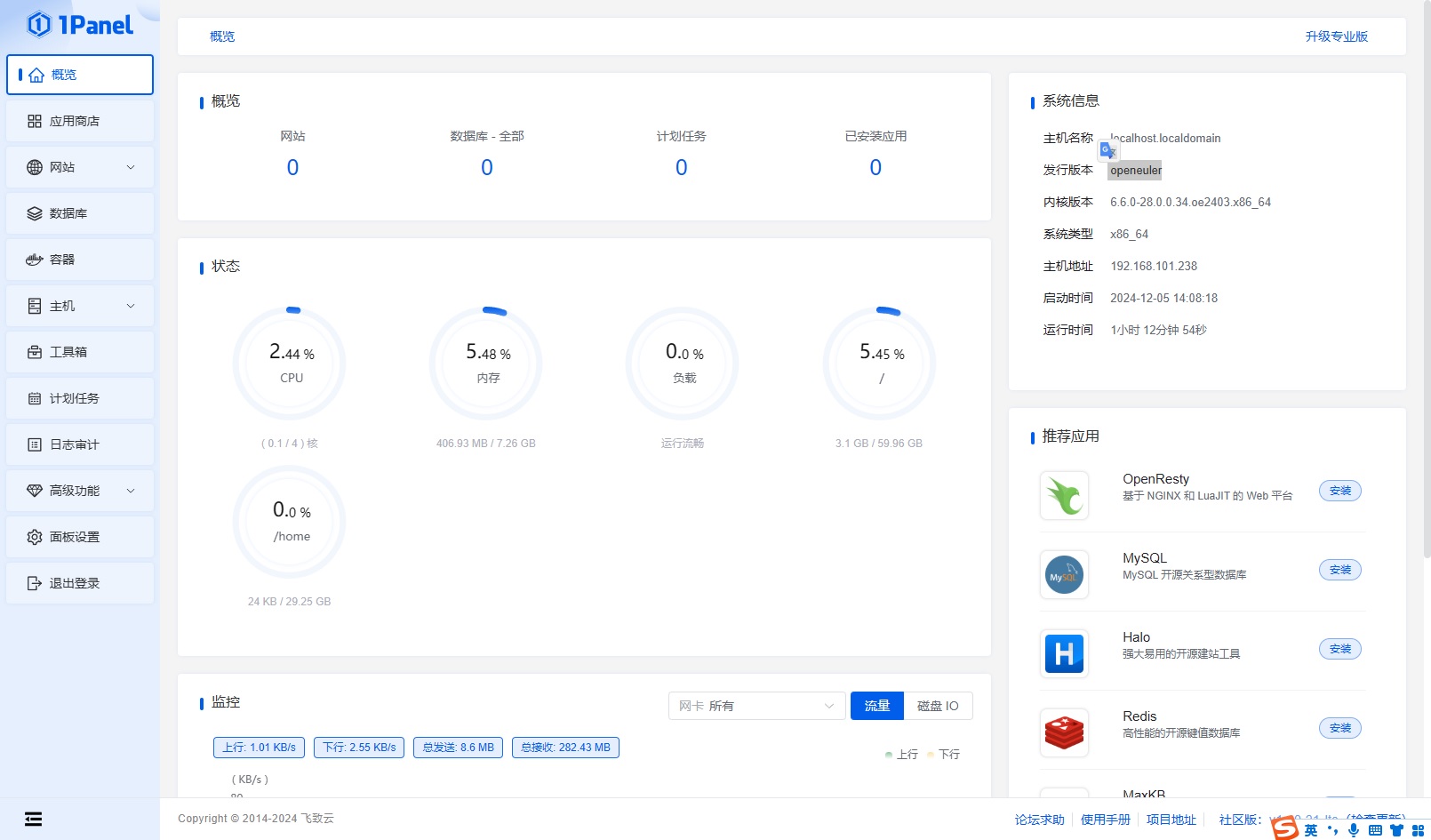Install the MySQL recommended app
The height and width of the screenshot is (840, 1431).
click(x=1339, y=570)
